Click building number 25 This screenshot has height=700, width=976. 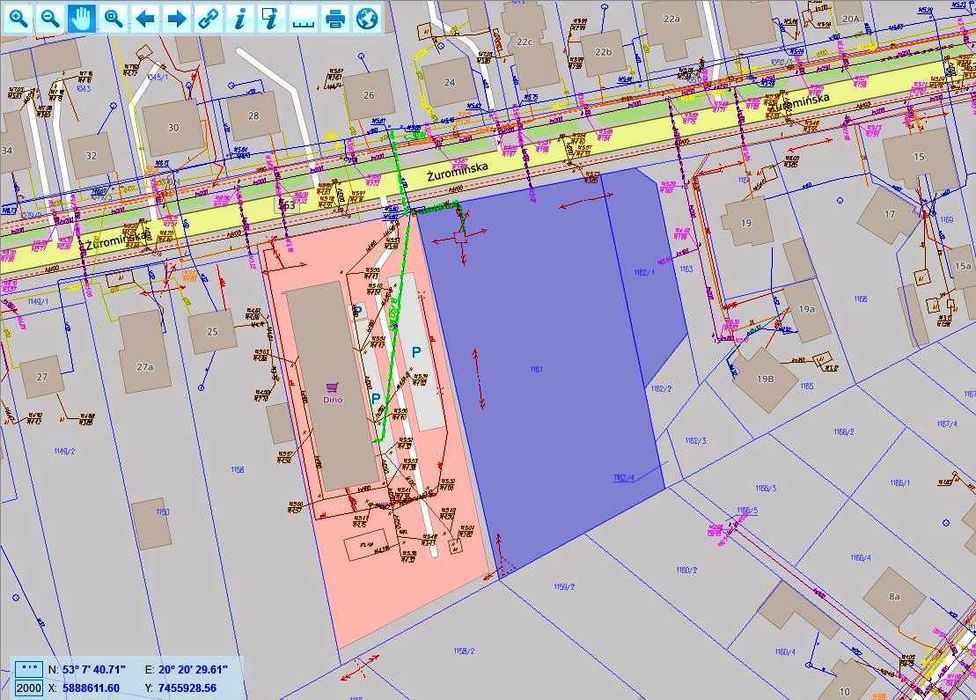[x=212, y=332]
